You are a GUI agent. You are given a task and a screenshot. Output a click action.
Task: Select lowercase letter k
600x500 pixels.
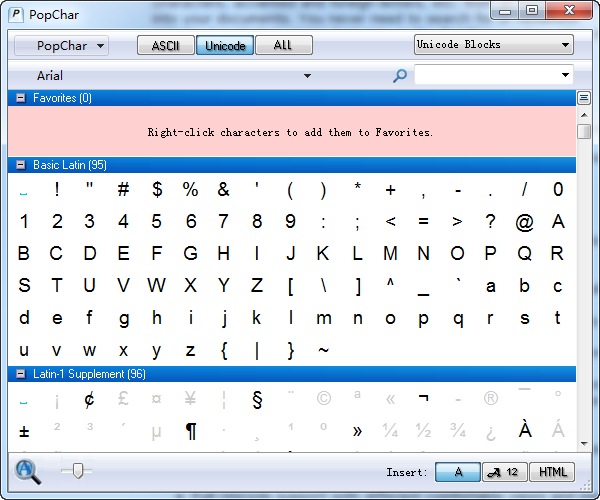256,318
